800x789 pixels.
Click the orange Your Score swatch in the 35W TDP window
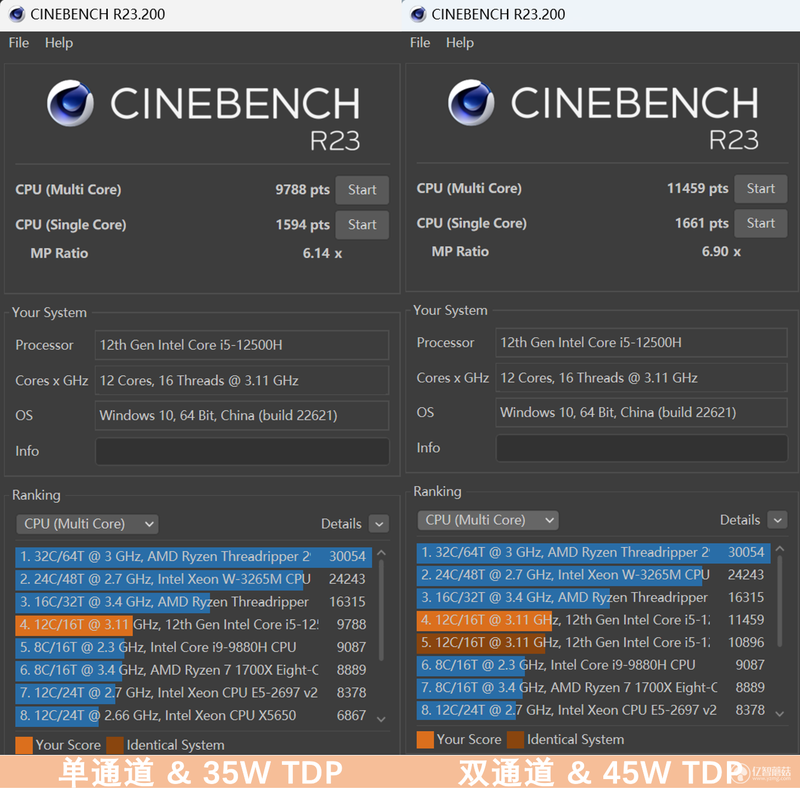[24, 745]
